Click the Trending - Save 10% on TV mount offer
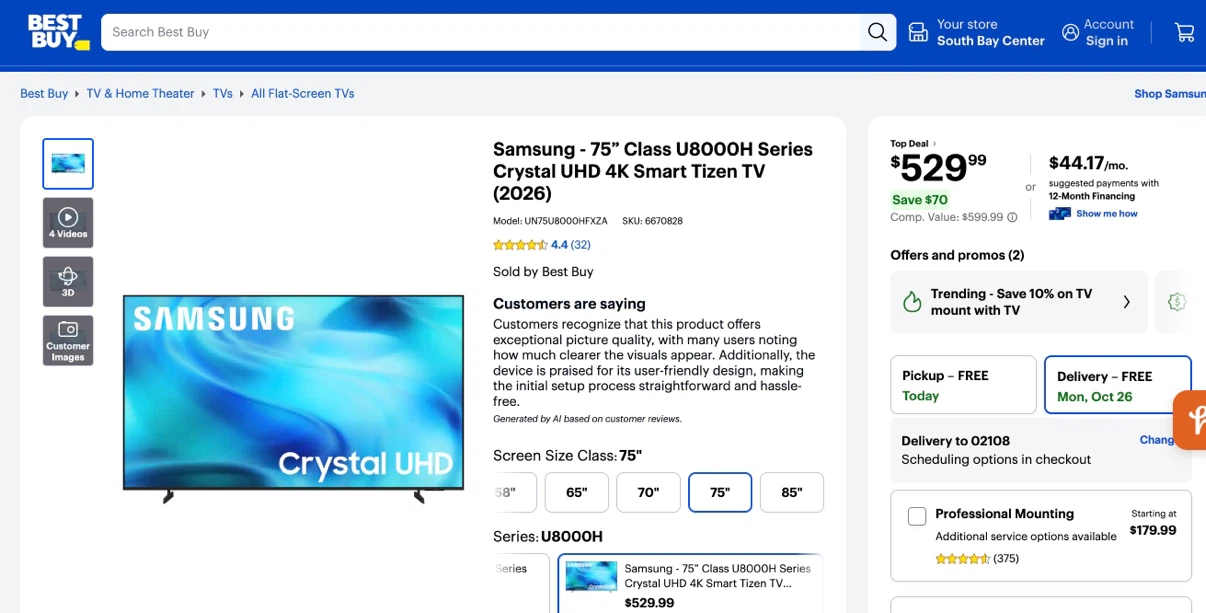Image resolution: width=1206 pixels, height=613 pixels. coord(1019,302)
